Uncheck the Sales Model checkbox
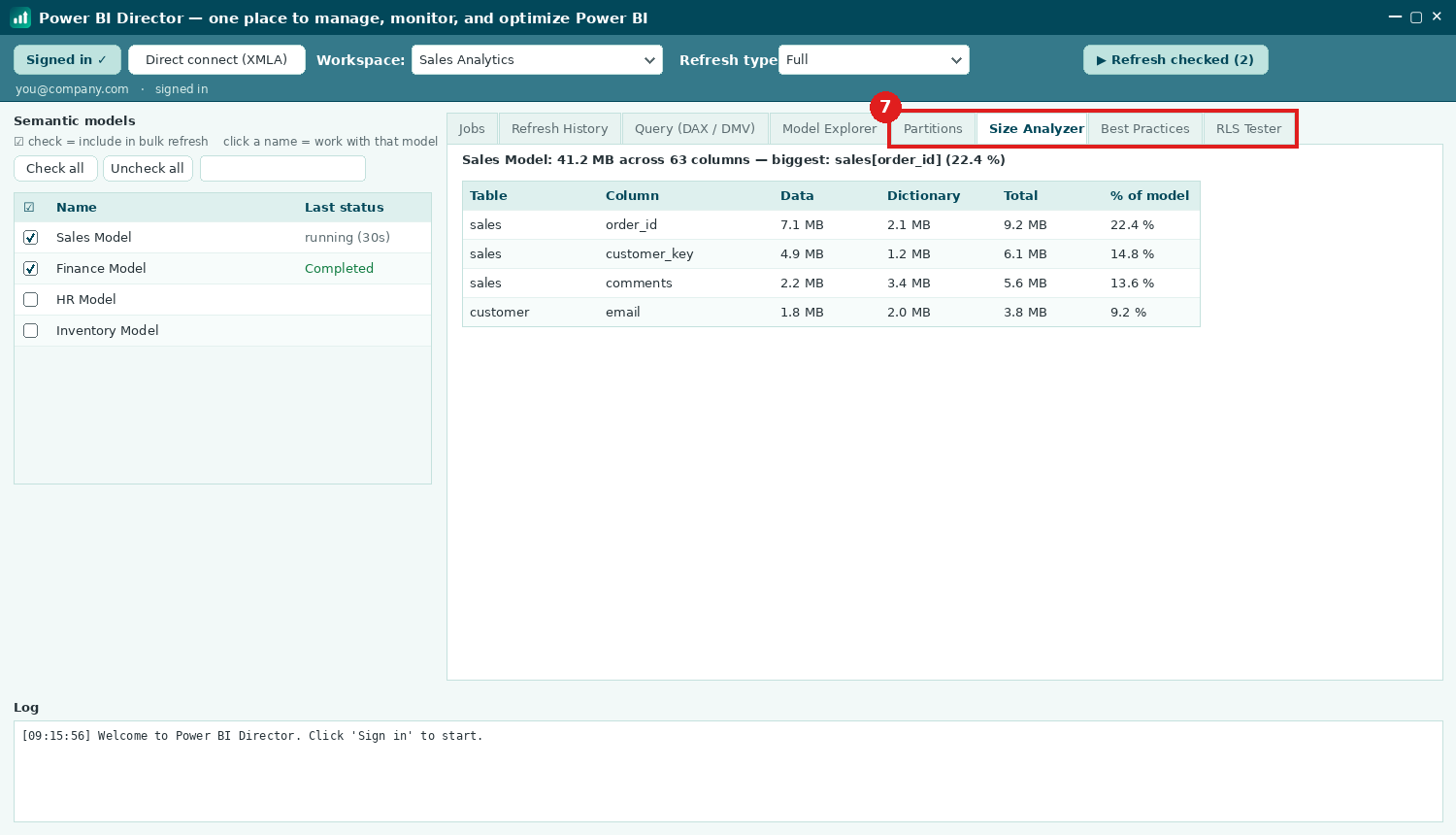Viewport: 1456px width, 835px height. [x=31, y=238]
